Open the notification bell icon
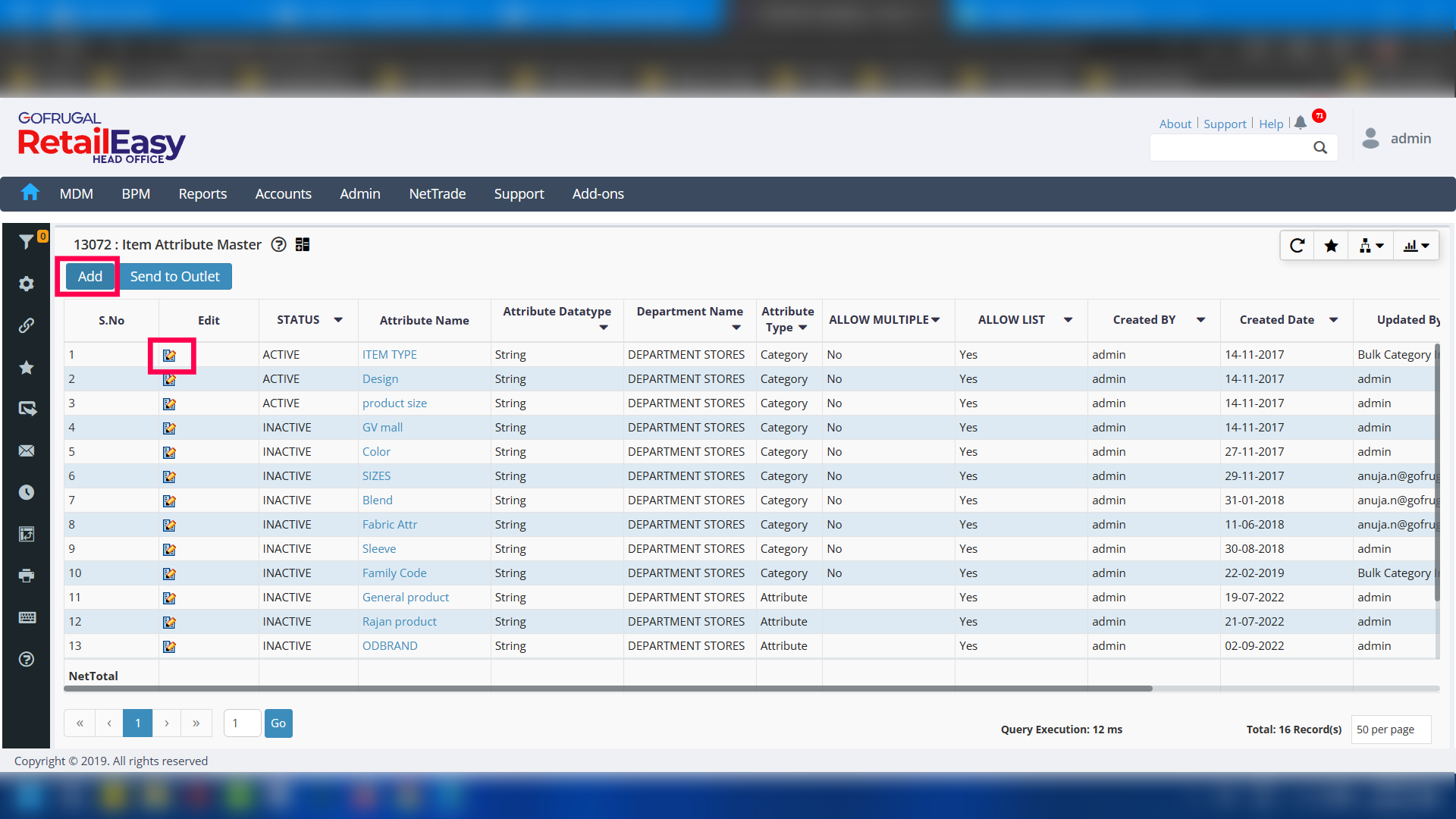Screen dimensions: 1456x819 pyautogui.click(x=1301, y=123)
